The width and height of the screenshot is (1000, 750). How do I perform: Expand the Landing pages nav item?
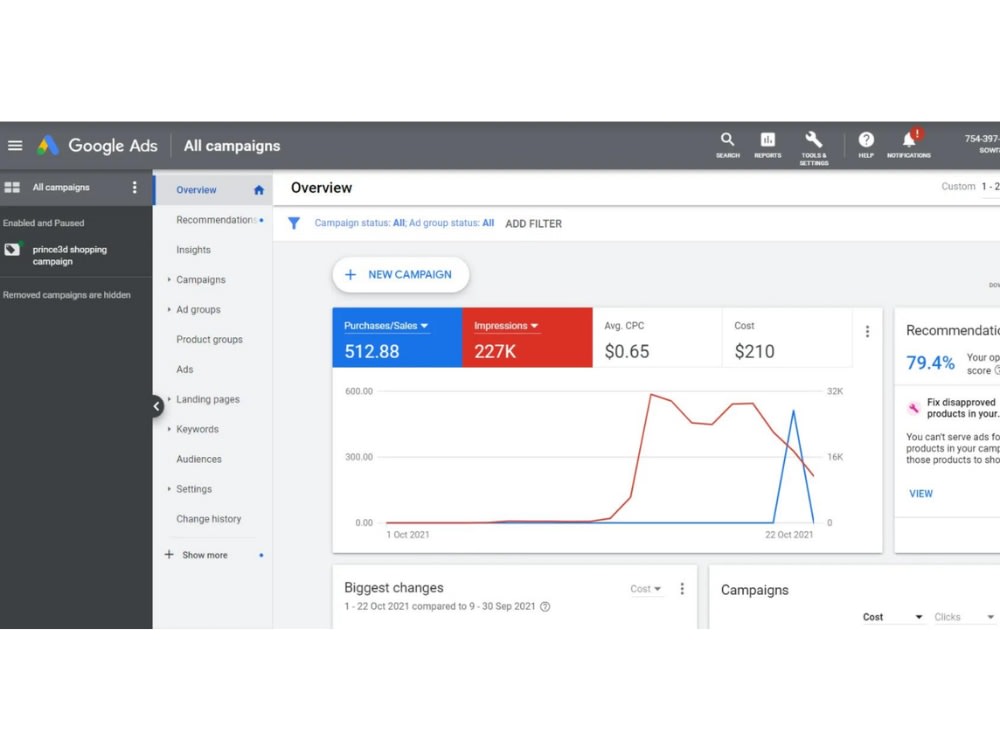[169, 399]
